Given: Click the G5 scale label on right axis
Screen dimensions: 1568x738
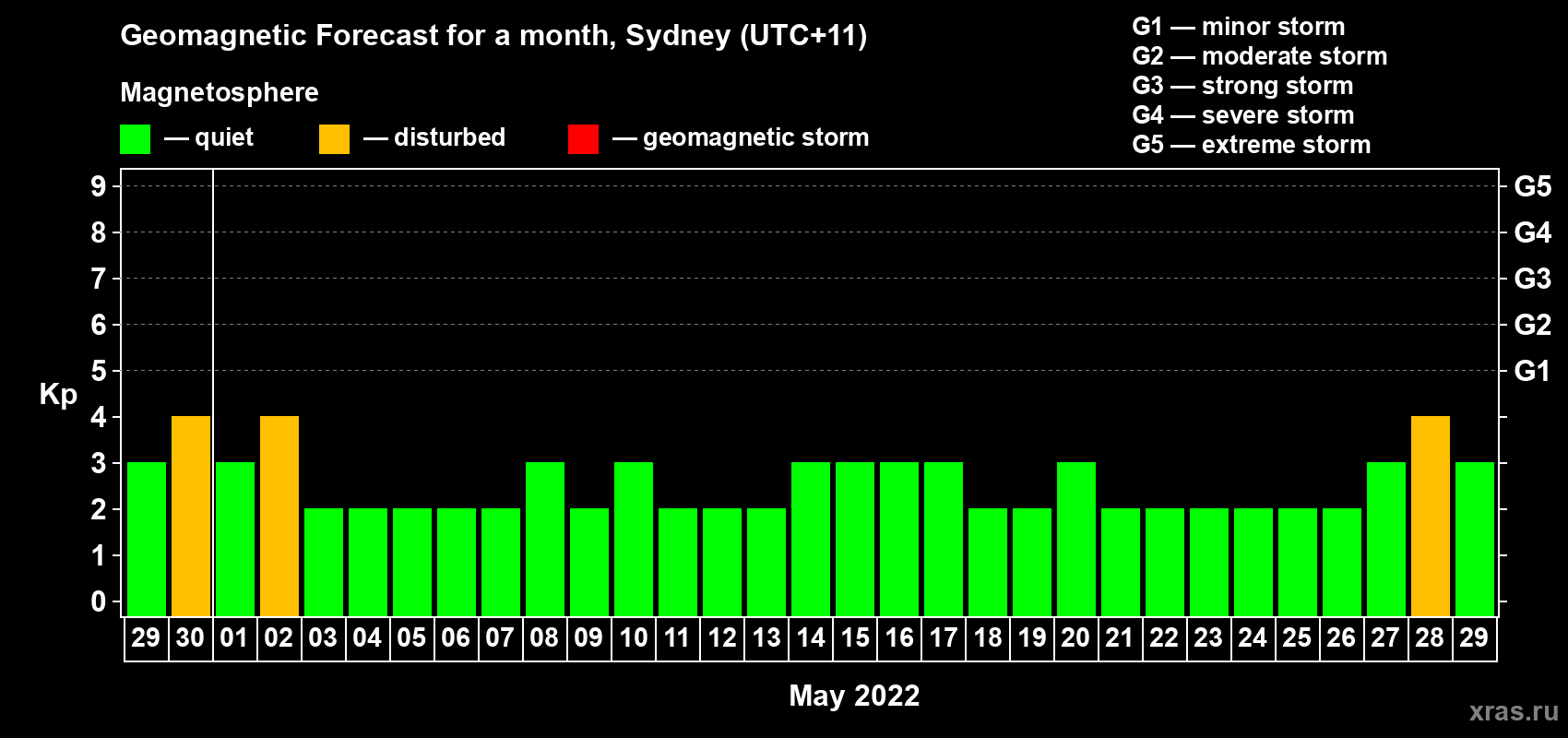Looking at the screenshot, I should click(x=1533, y=186).
